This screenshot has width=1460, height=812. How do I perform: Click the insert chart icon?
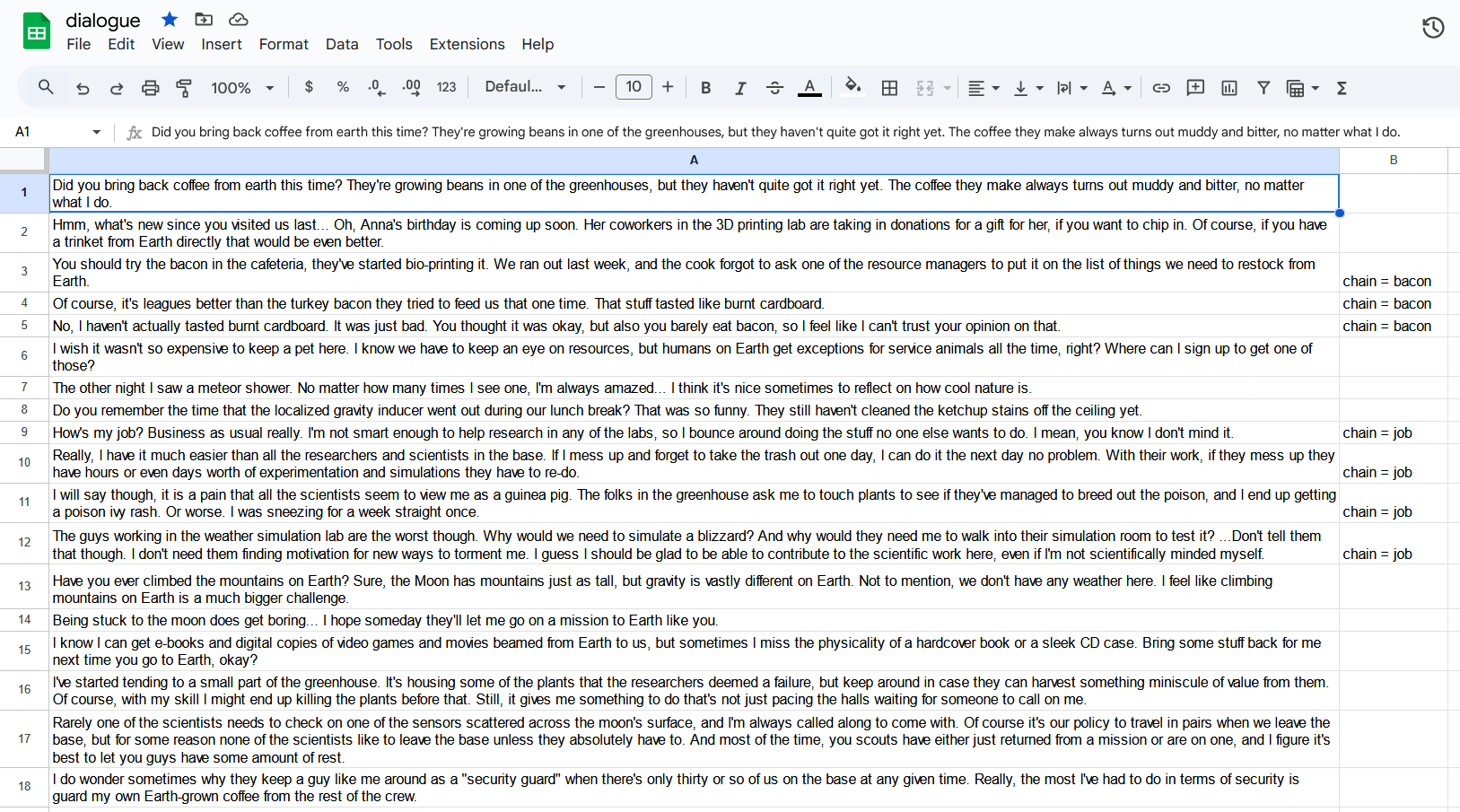[1229, 88]
